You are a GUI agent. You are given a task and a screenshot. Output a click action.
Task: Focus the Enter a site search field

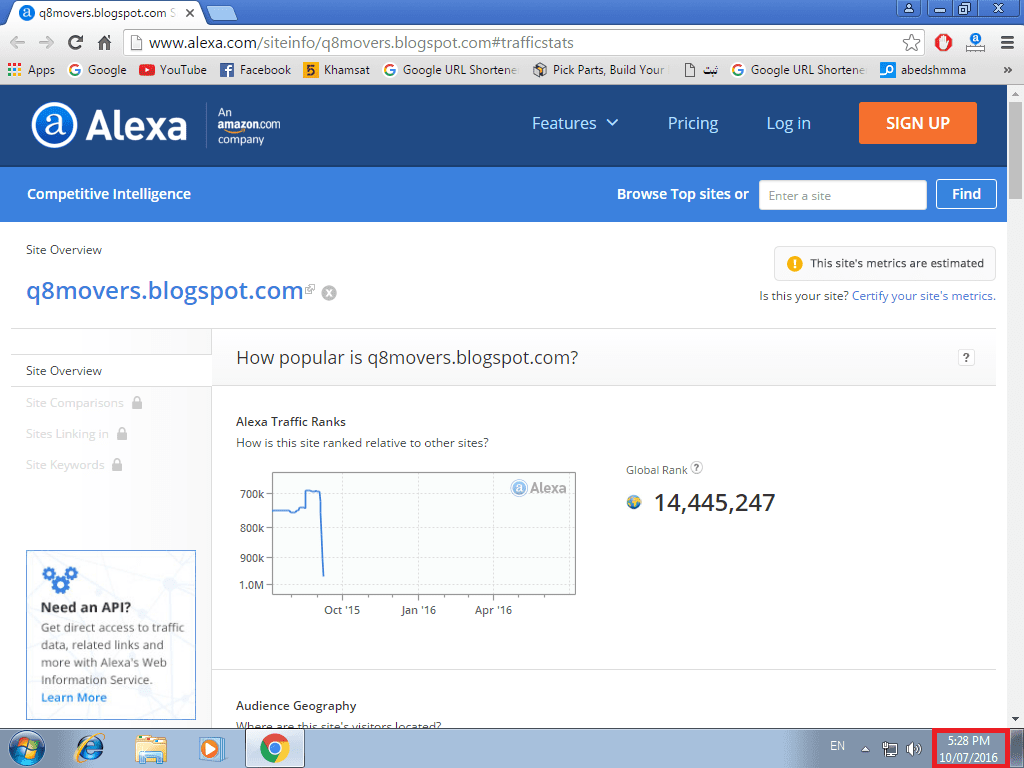842,195
